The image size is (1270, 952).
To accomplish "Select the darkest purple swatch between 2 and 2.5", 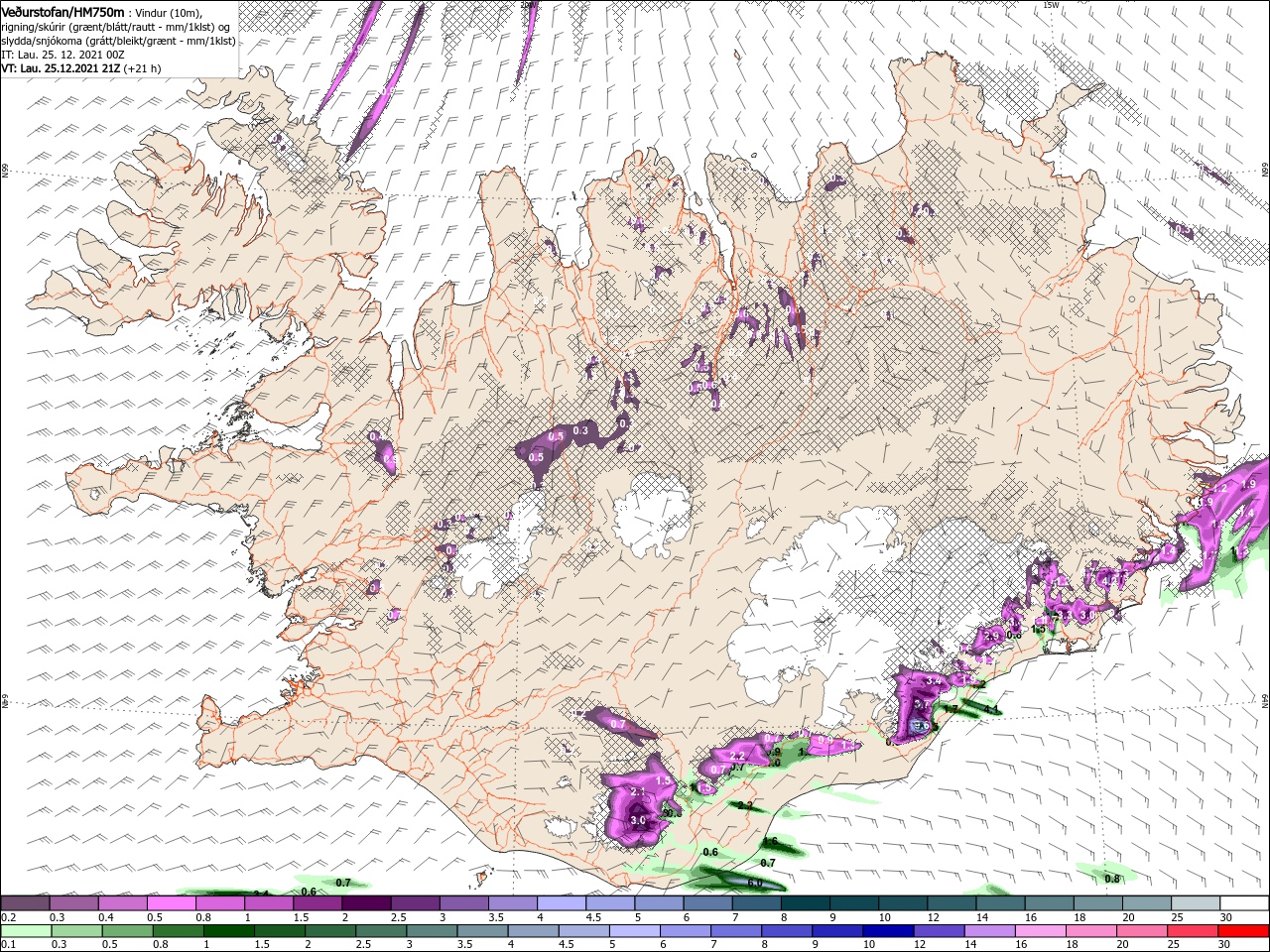I will 366,903.
